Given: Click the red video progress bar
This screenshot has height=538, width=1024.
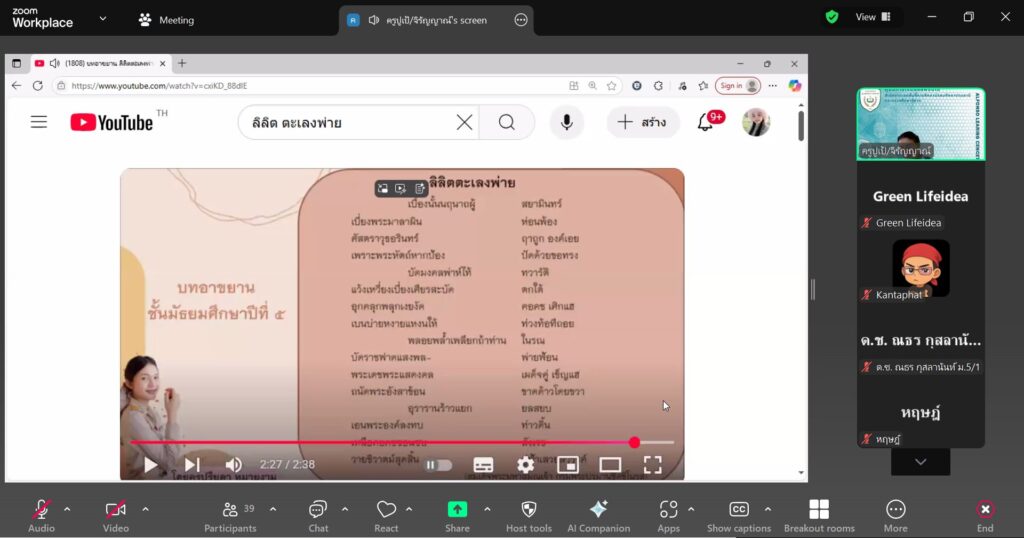Looking at the screenshot, I should point(383,443).
